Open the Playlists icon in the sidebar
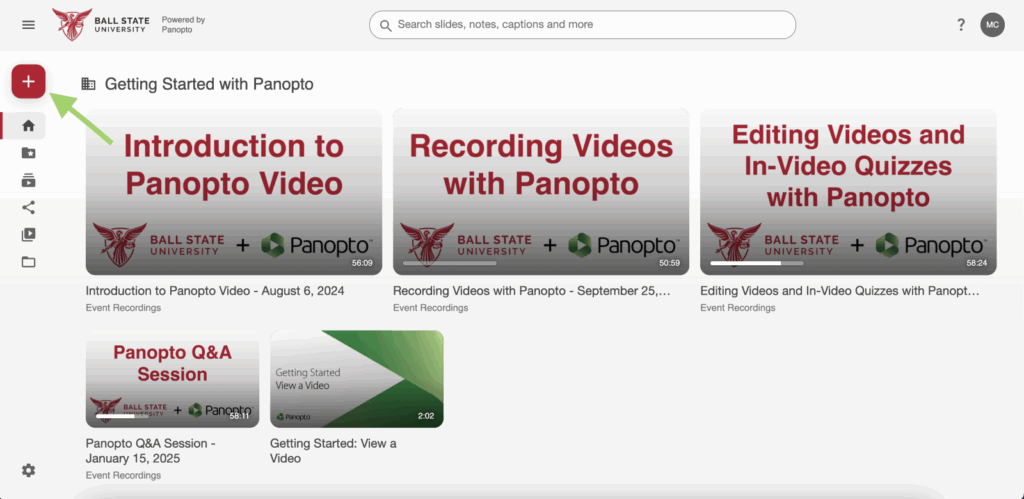This screenshot has height=499, width=1024. pyautogui.click(x=29, y=234)
